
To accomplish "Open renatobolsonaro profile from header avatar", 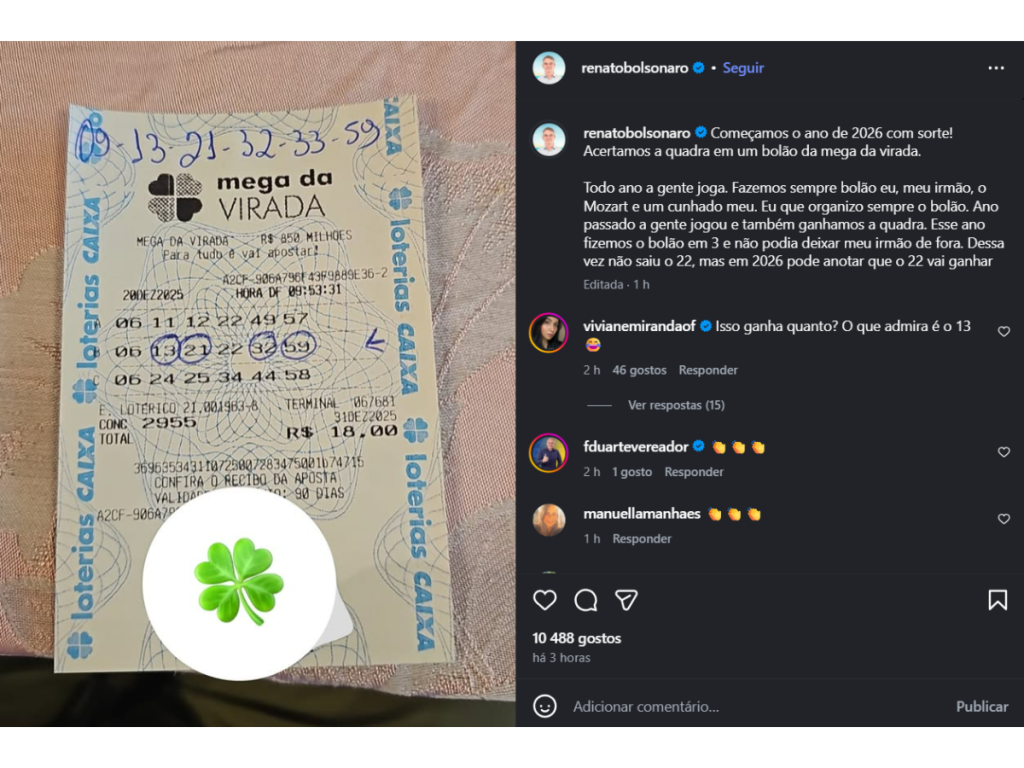I will point(549,68).
